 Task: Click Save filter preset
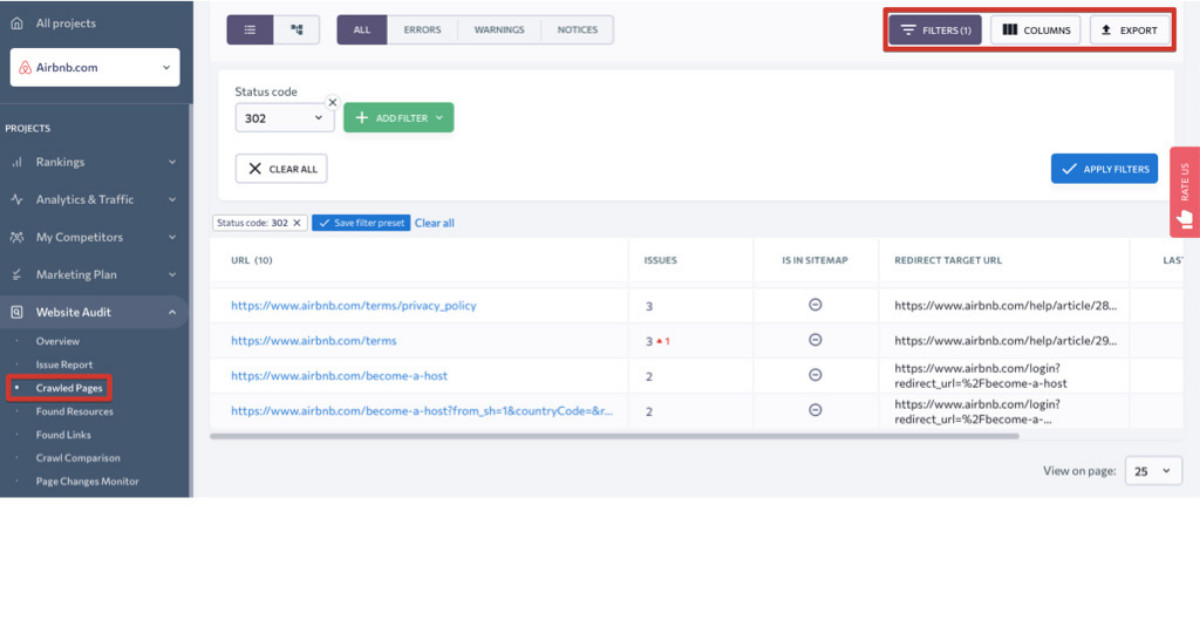click(361, 223)
